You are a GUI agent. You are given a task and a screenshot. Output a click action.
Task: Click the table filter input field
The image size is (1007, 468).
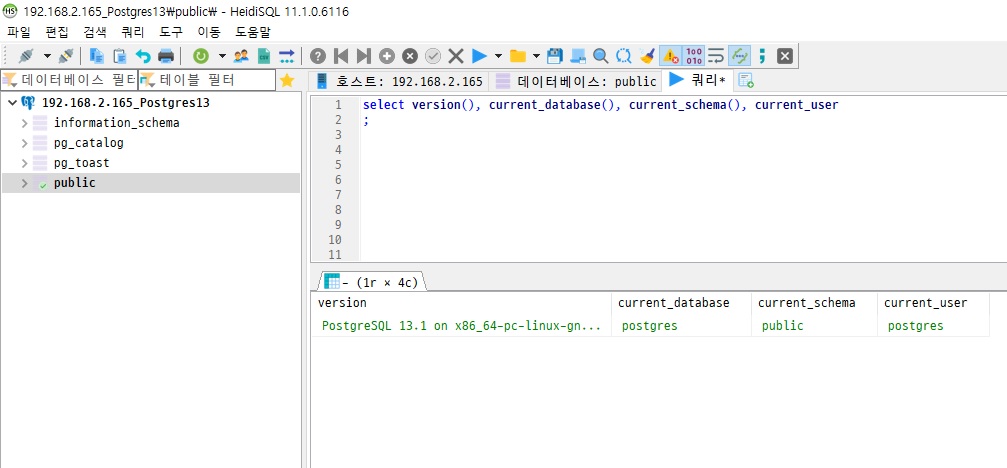click(207, 80)
